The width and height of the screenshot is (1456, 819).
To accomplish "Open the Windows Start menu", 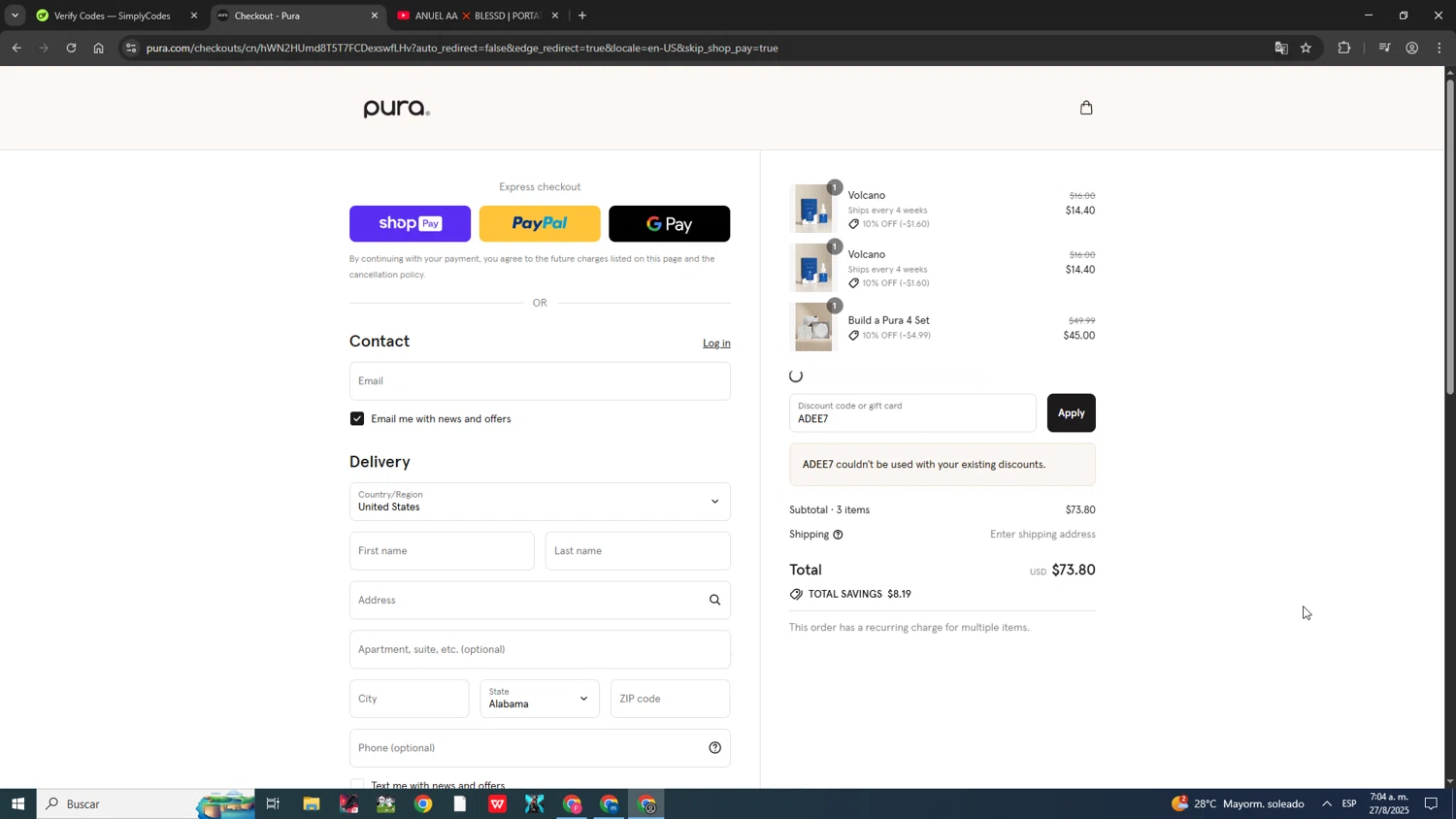I will 17,804.
